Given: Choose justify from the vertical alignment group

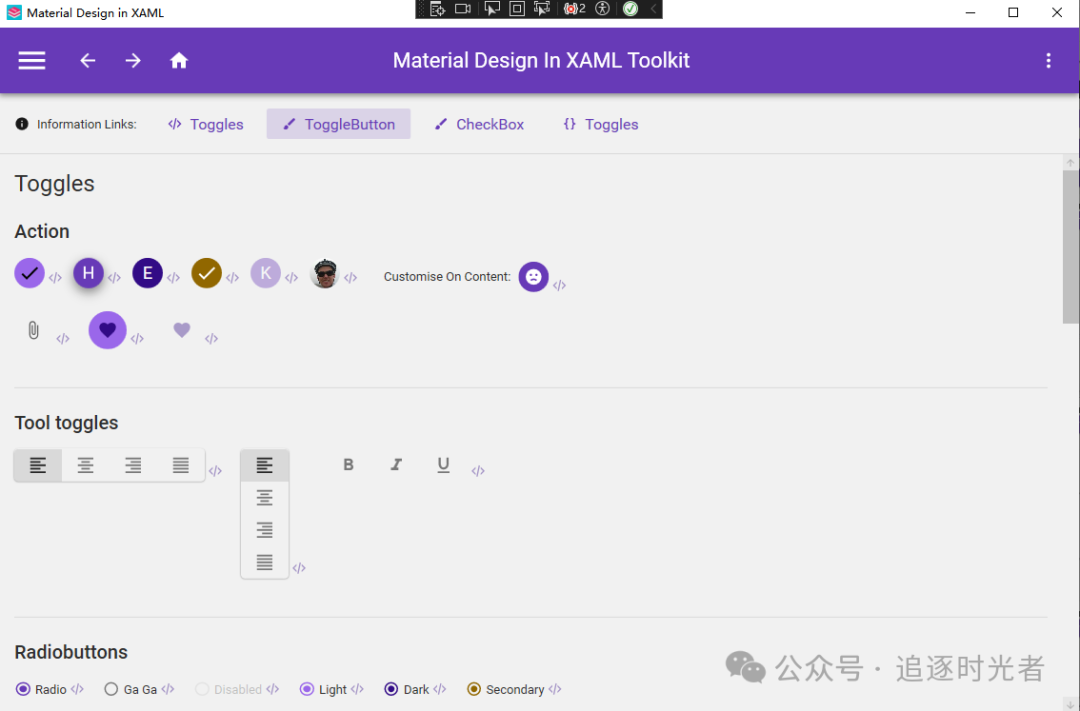Looking at the screenshot, I should [264, 562].
